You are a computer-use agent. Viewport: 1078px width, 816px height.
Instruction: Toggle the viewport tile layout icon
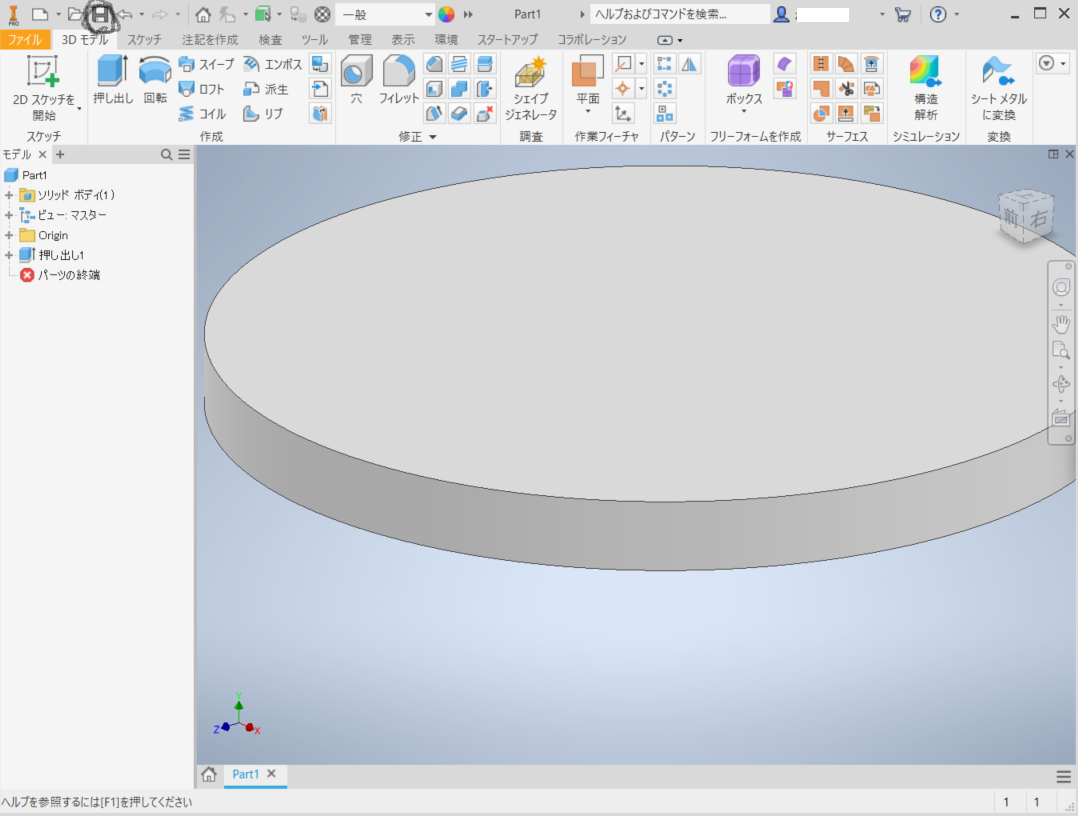coord(1053,154)
